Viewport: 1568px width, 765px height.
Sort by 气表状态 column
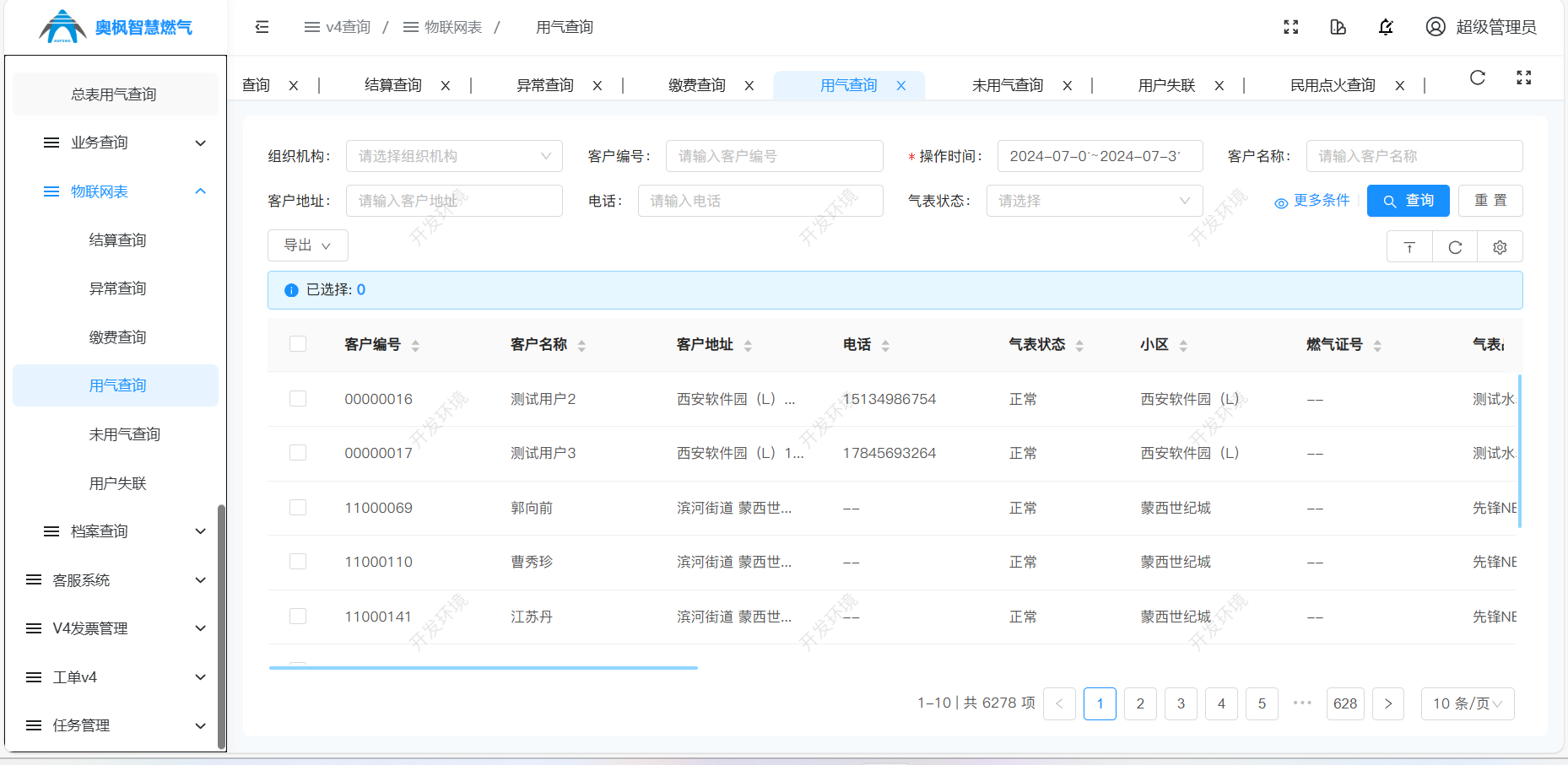(x=1079, y=346)
